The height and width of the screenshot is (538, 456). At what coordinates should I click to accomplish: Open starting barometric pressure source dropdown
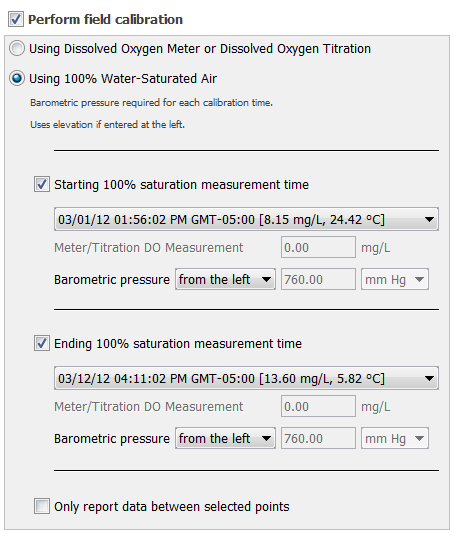(225, 279)
